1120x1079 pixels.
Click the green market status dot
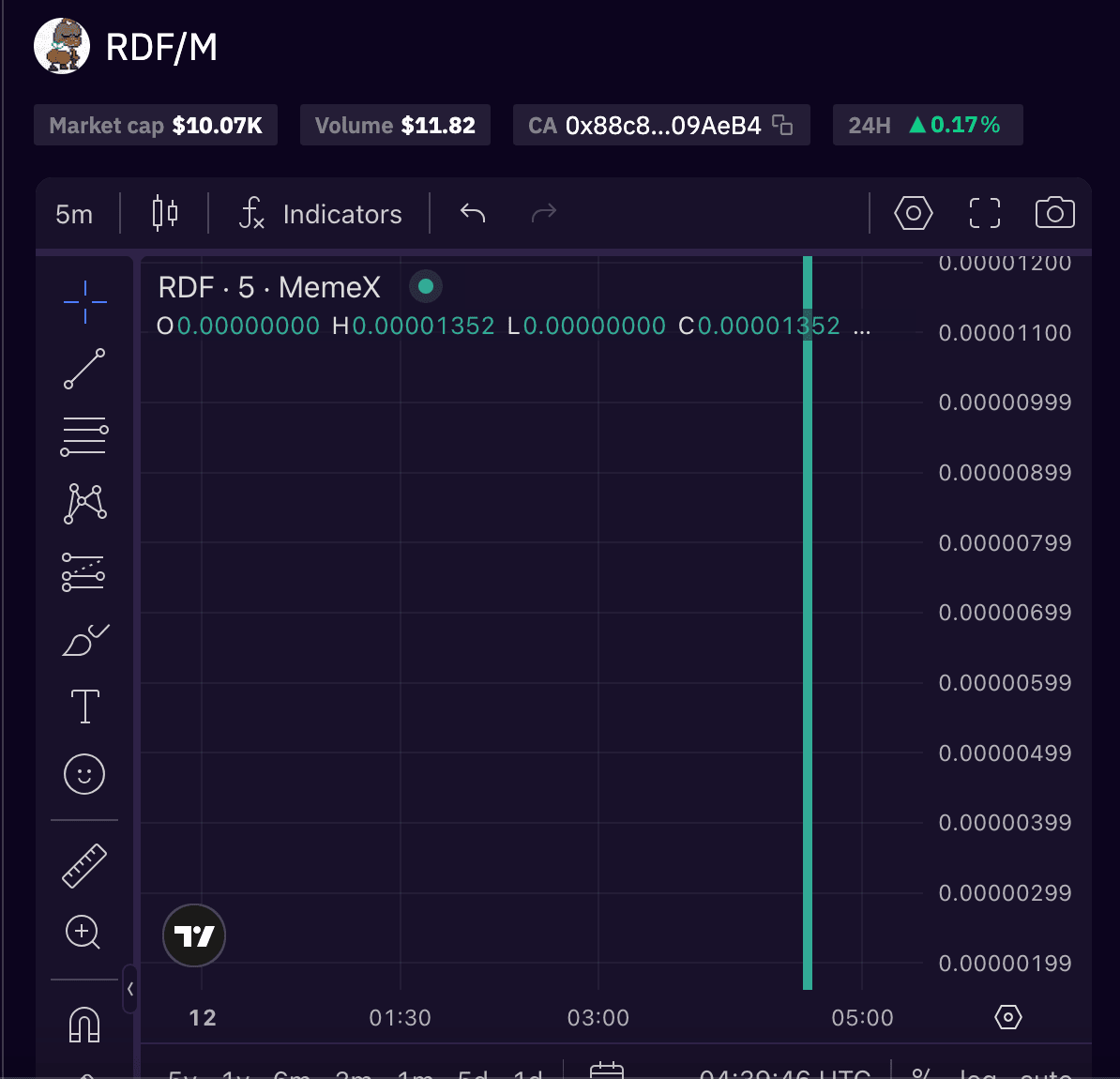426,286
